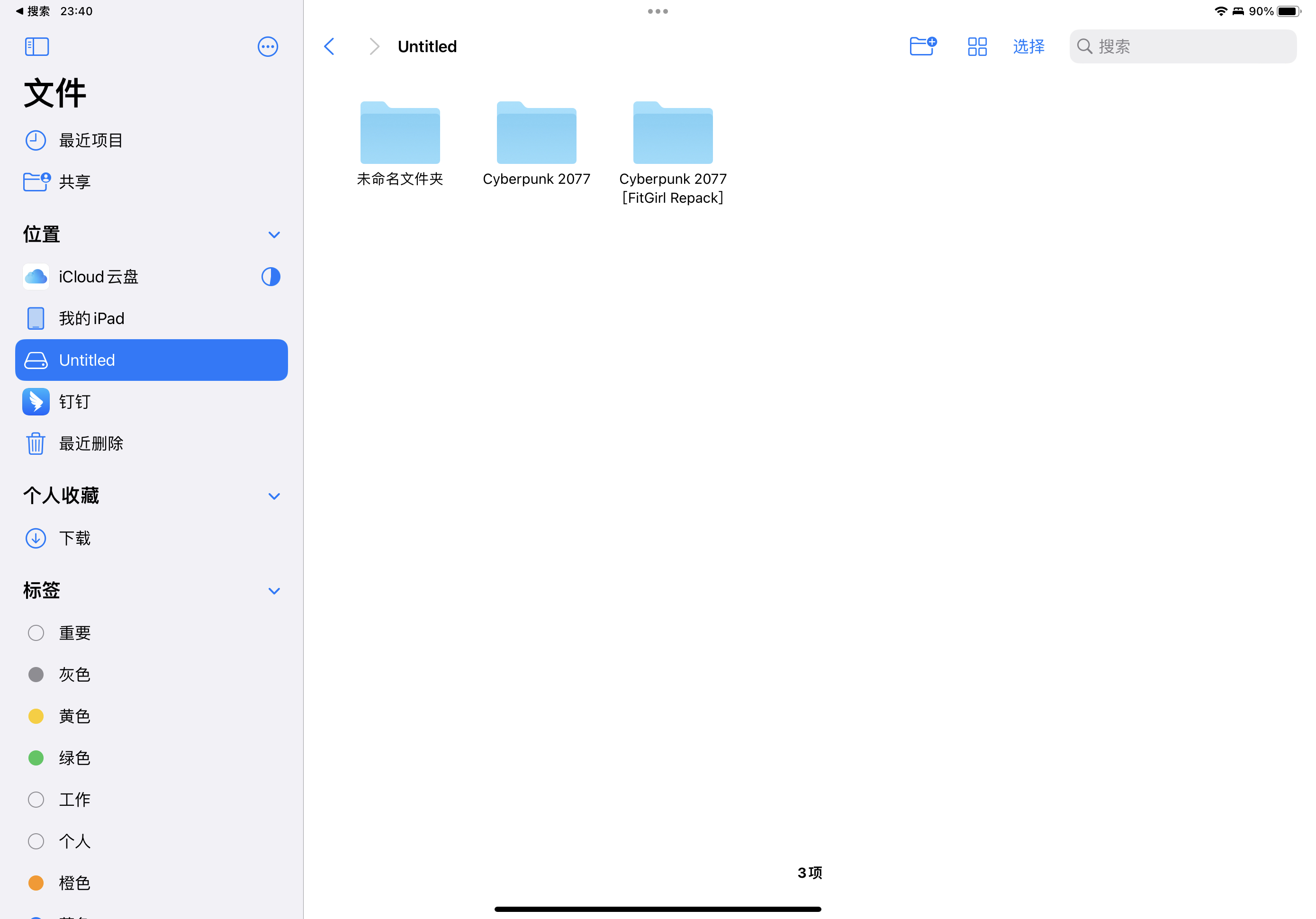Open DingTalk (钉钉) location

[74, 402]
